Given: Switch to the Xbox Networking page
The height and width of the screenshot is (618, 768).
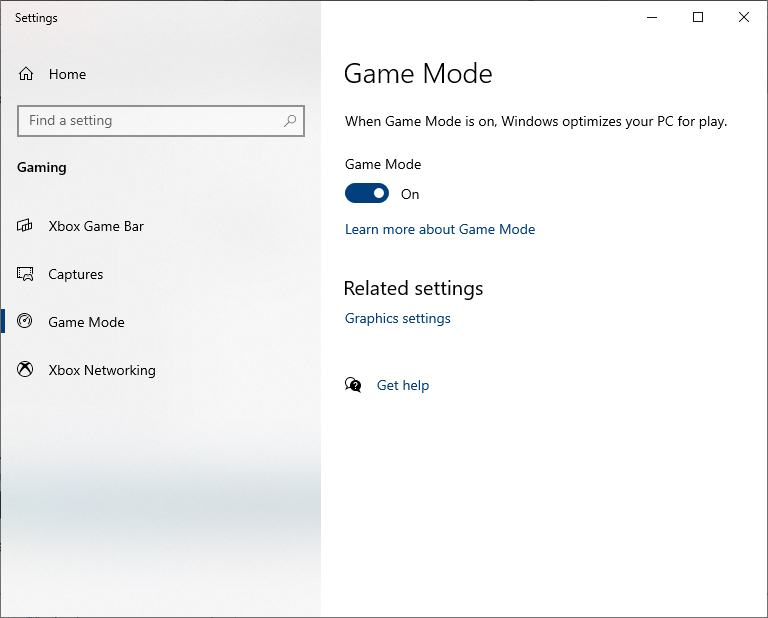Looking at the screenshot, I should pos(102,370).
